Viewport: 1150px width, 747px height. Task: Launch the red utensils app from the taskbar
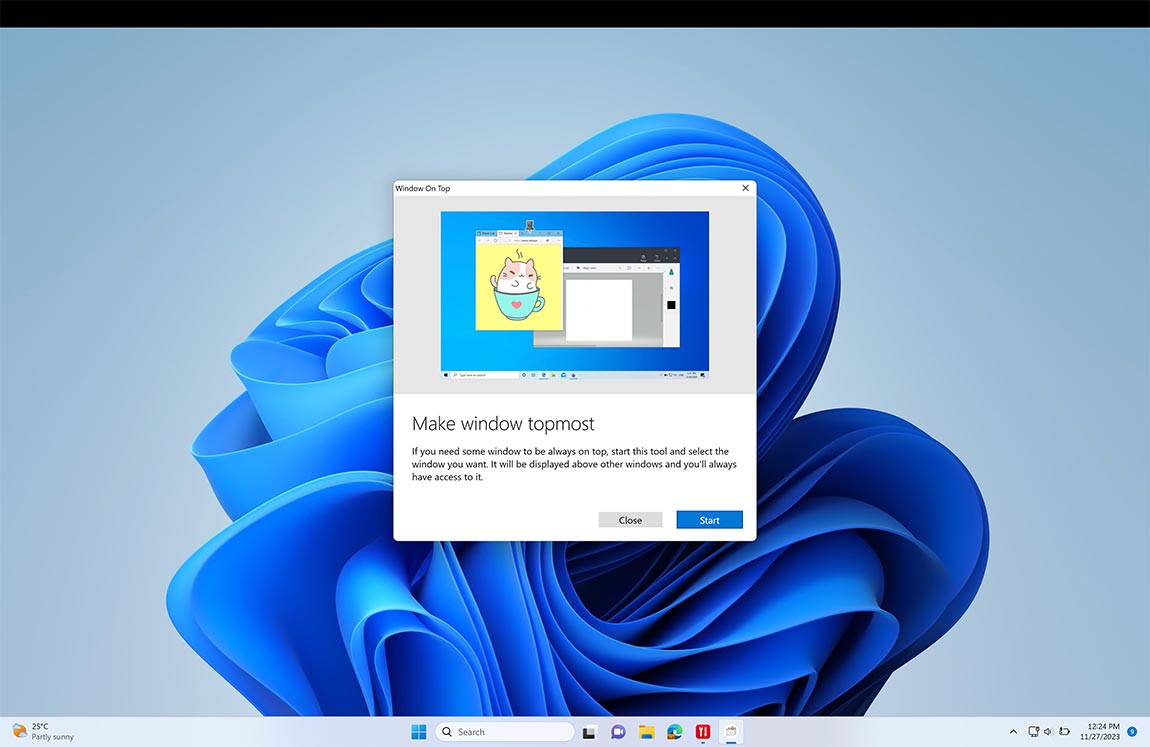pyautogui.click(x=703, y=731)
